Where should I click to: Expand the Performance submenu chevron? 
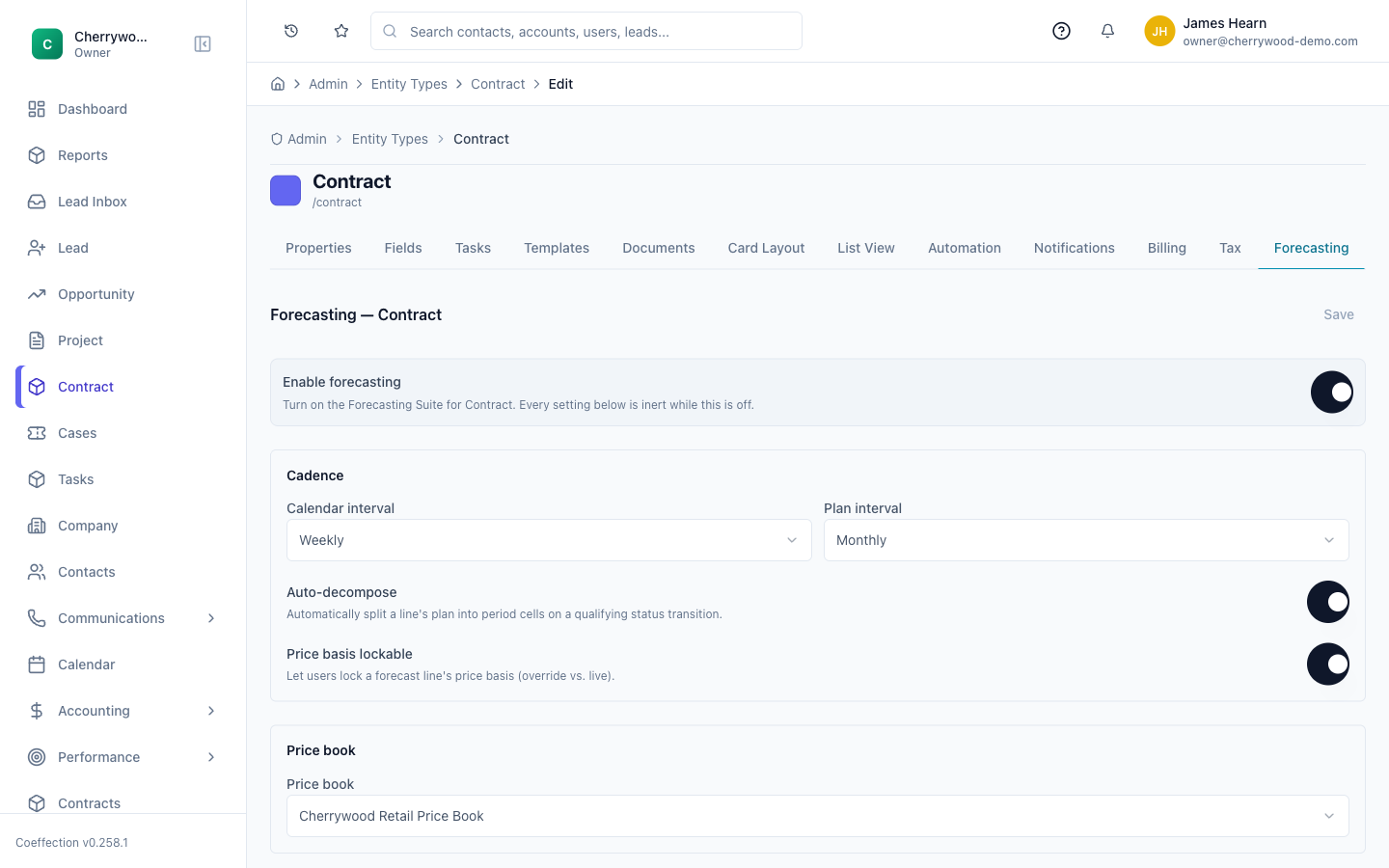coord(211,757)
